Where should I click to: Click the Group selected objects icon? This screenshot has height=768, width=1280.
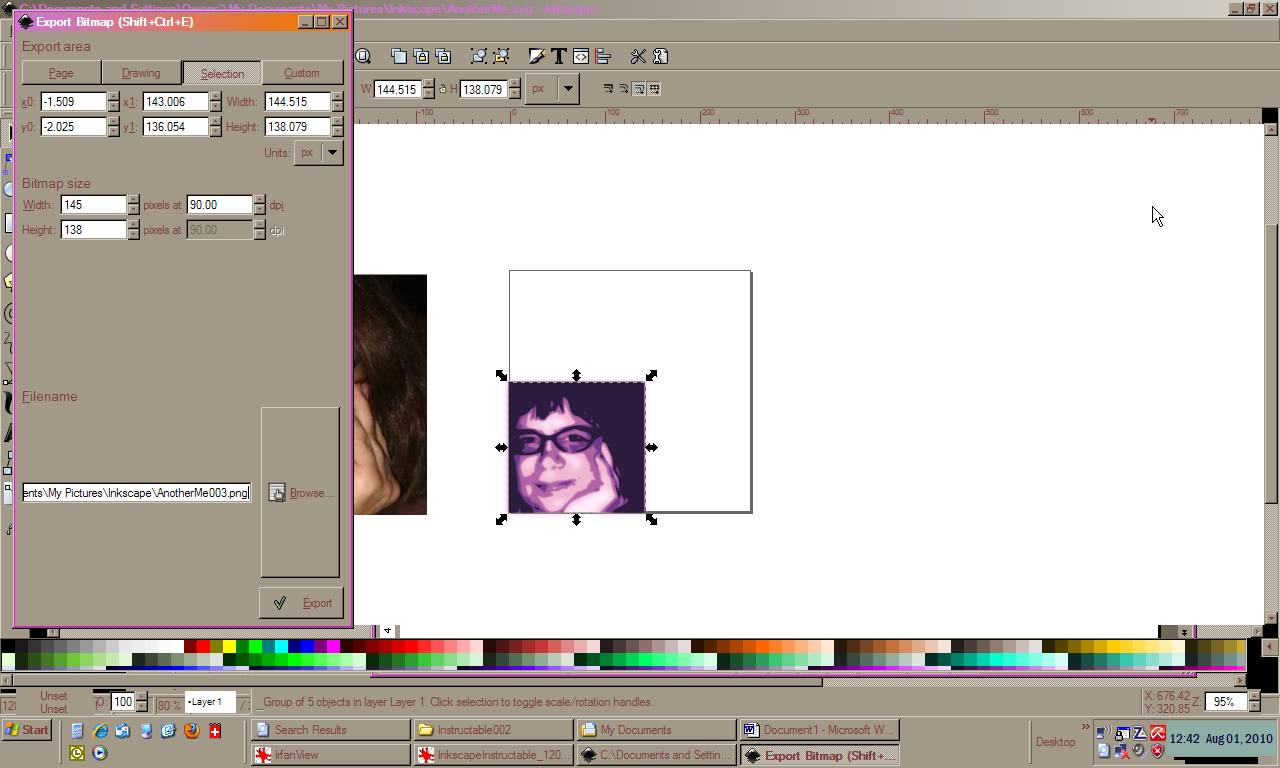pos(479,56)
